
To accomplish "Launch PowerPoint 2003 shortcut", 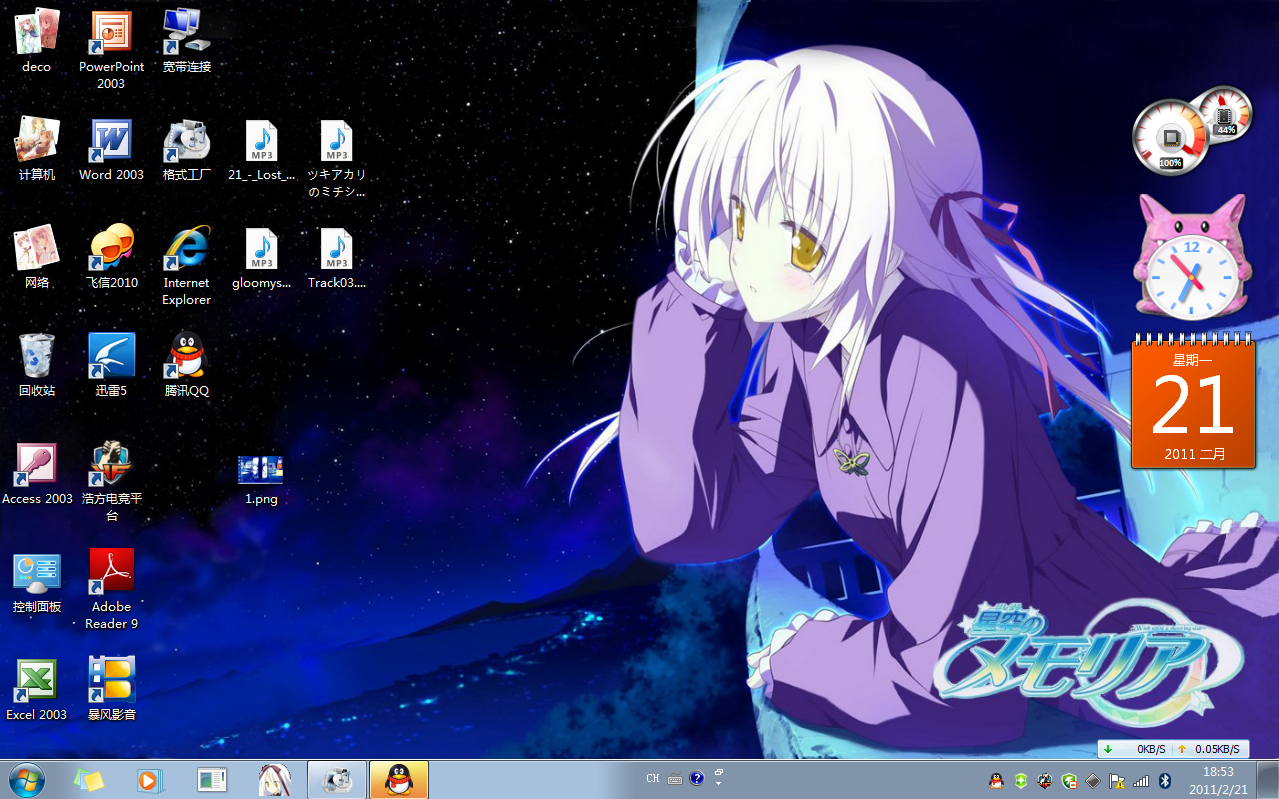I will (x=111, y=49).
